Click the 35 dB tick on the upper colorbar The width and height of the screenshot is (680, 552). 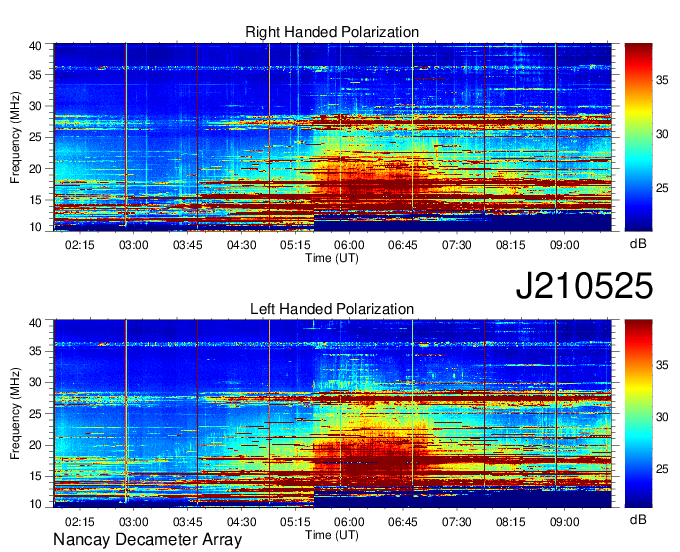coord(662,80)
